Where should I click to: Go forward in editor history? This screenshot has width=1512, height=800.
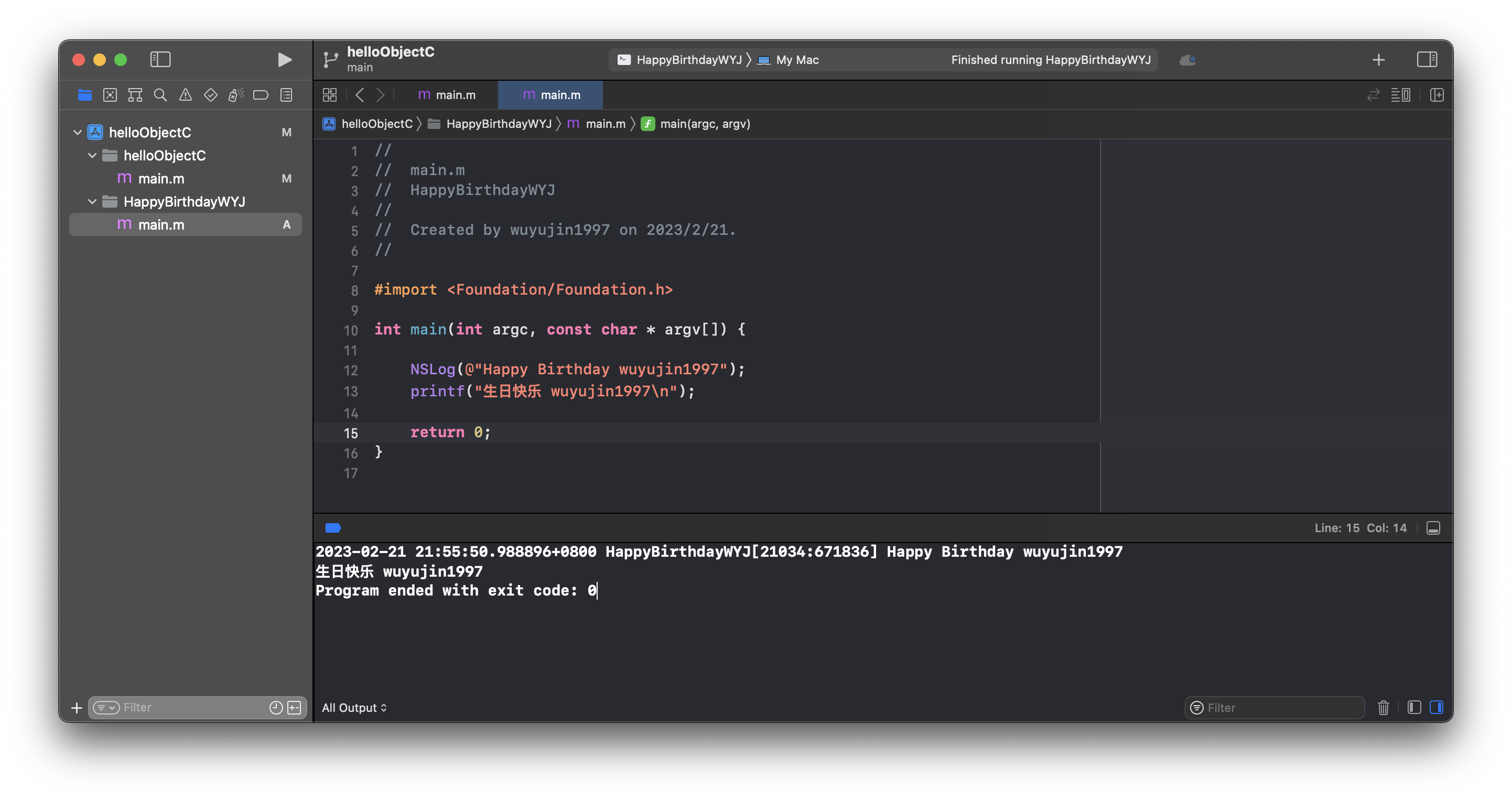(380, 95)
